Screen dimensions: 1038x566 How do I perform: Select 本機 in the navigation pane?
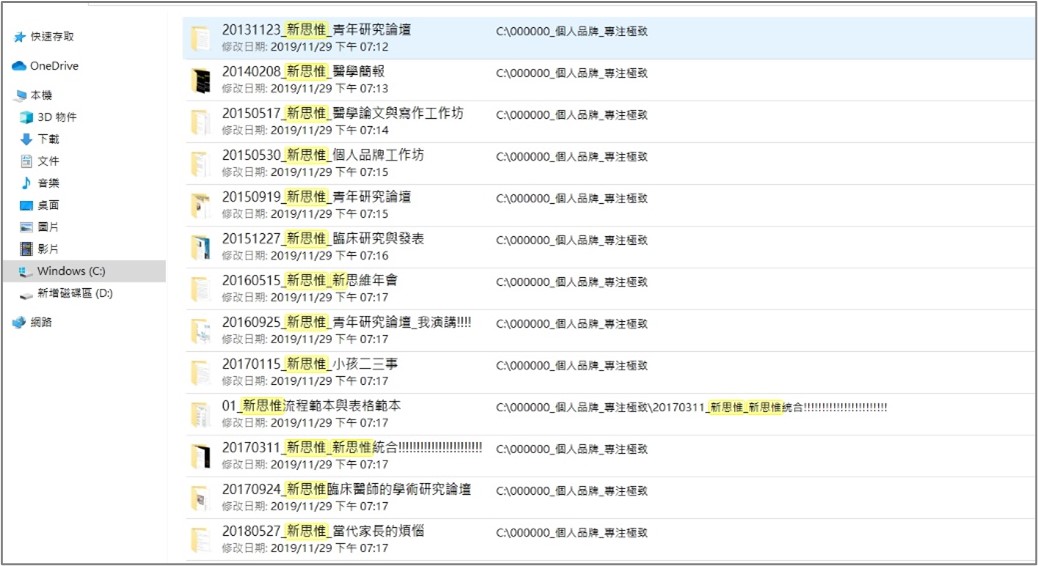pyautogui.click(x=41, y=96)
